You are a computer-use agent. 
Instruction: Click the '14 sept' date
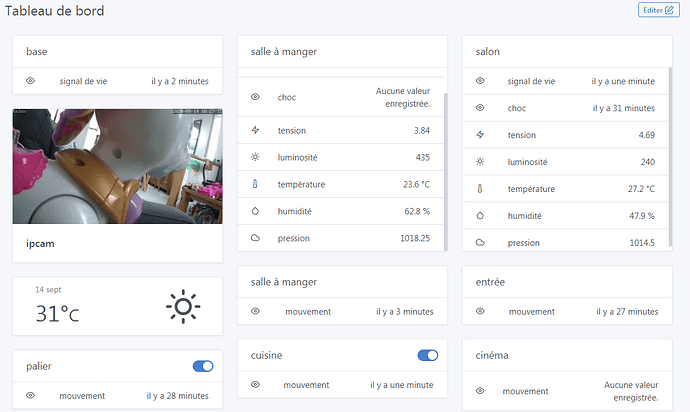pos(48,290)
